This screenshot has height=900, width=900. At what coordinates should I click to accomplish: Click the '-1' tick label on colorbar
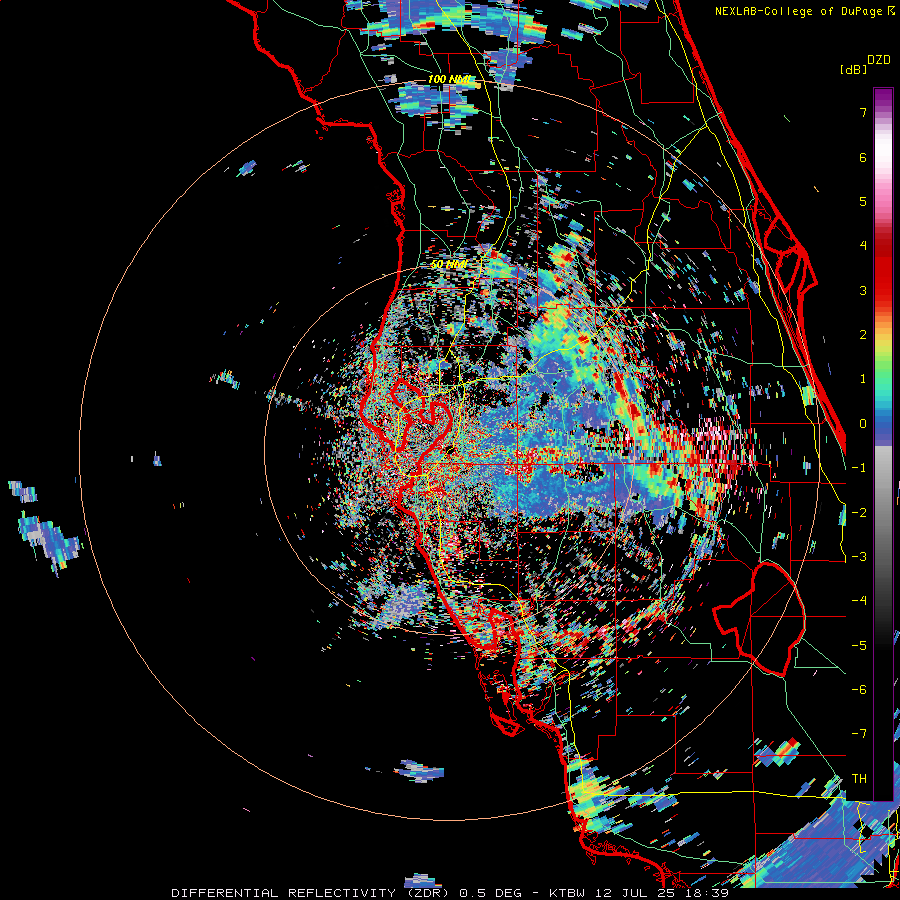click(859, 468)
